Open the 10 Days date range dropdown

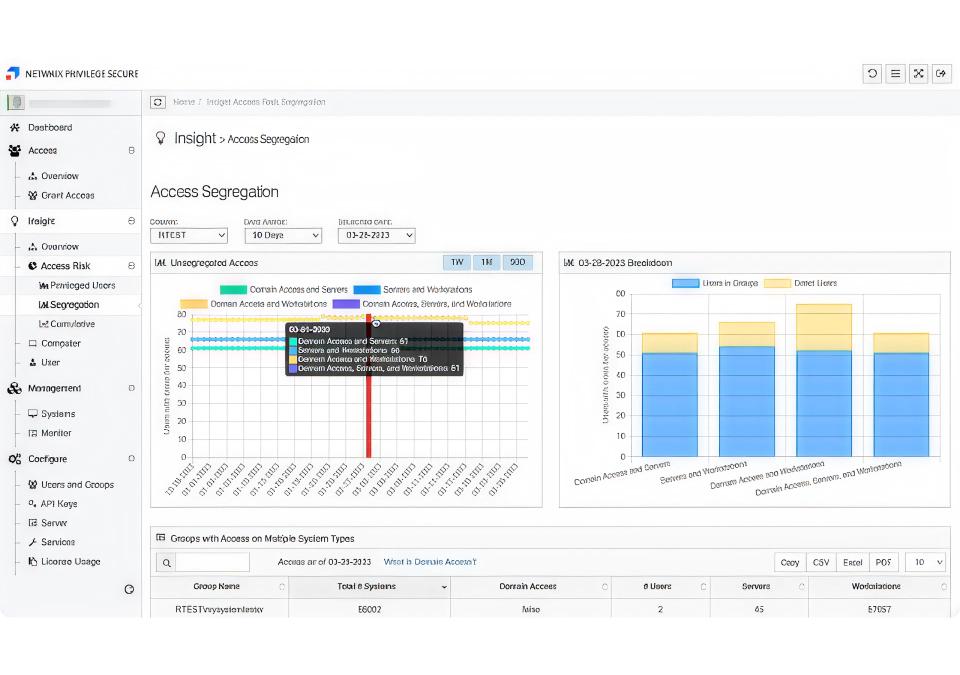(283, 235)
